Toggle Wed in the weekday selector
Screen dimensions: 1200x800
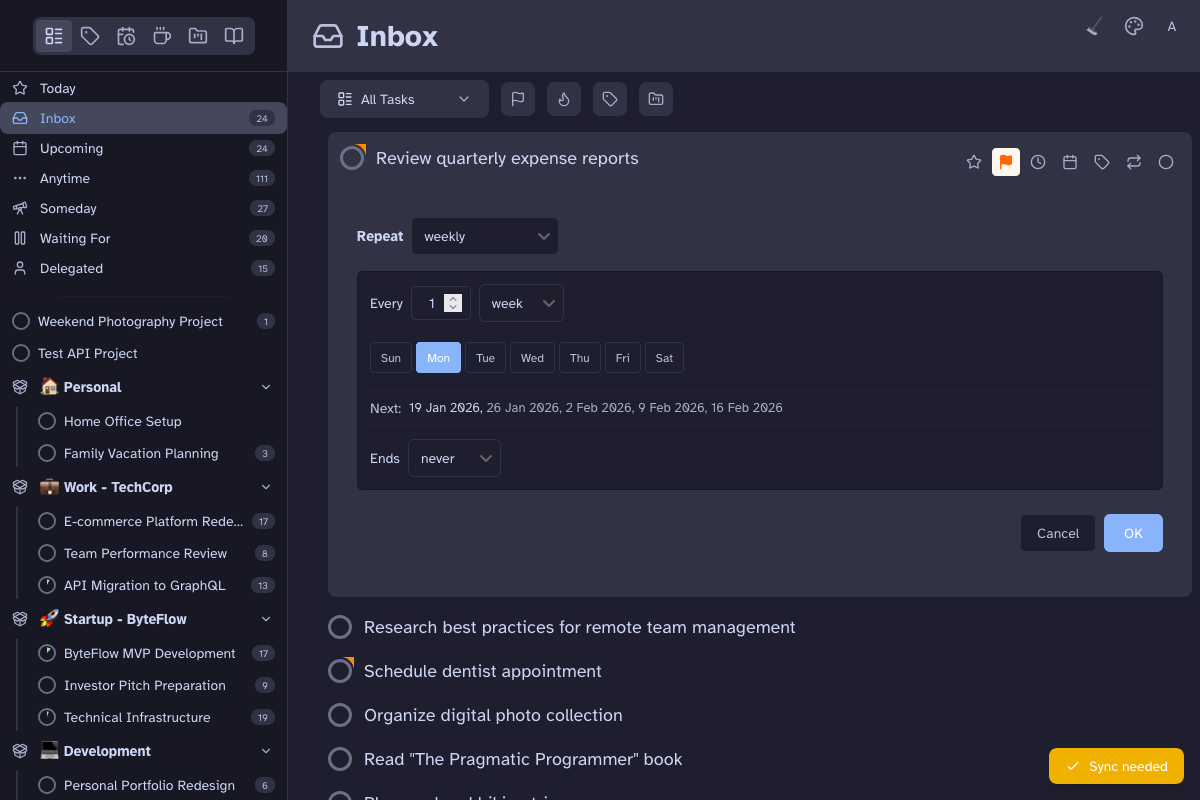[532, 357]
